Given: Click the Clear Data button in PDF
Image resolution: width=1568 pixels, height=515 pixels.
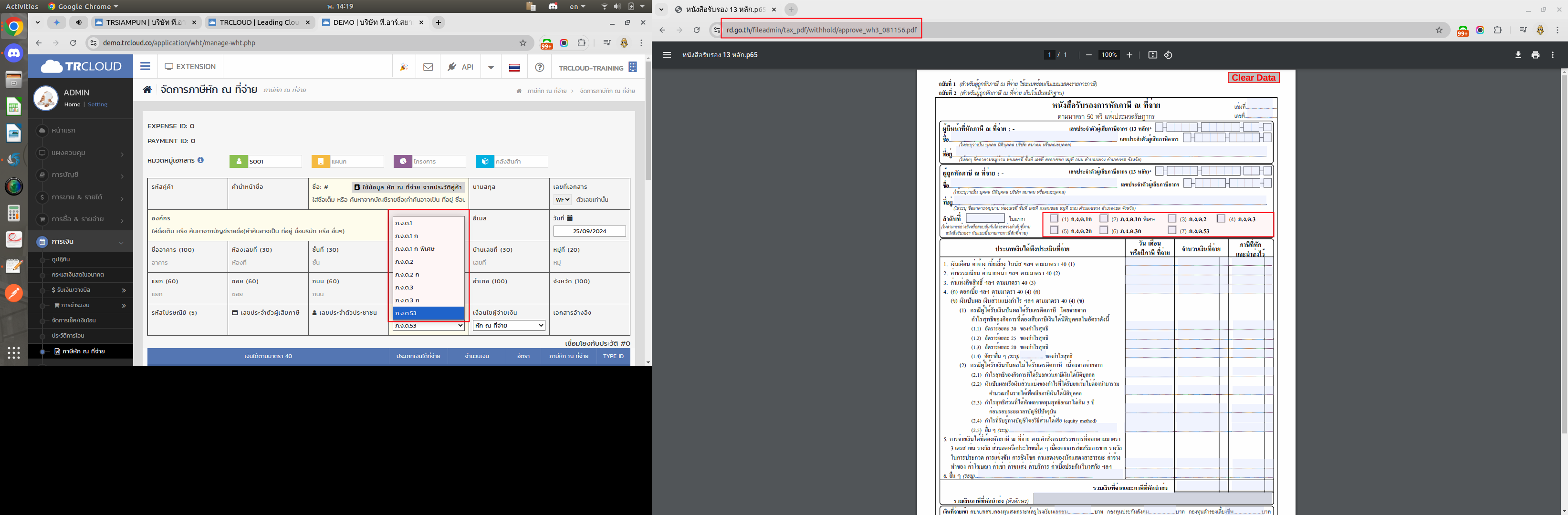Looking at the screenshot, I should coord(1254,78).
